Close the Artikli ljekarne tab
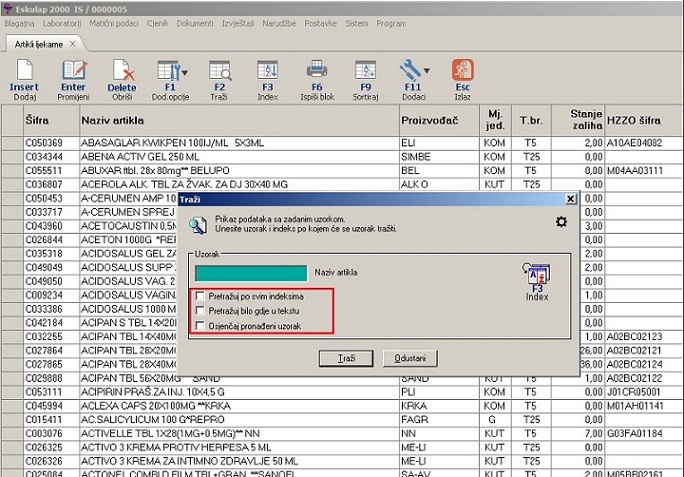The width and height of the screenshot is (684, 477). 73,44
